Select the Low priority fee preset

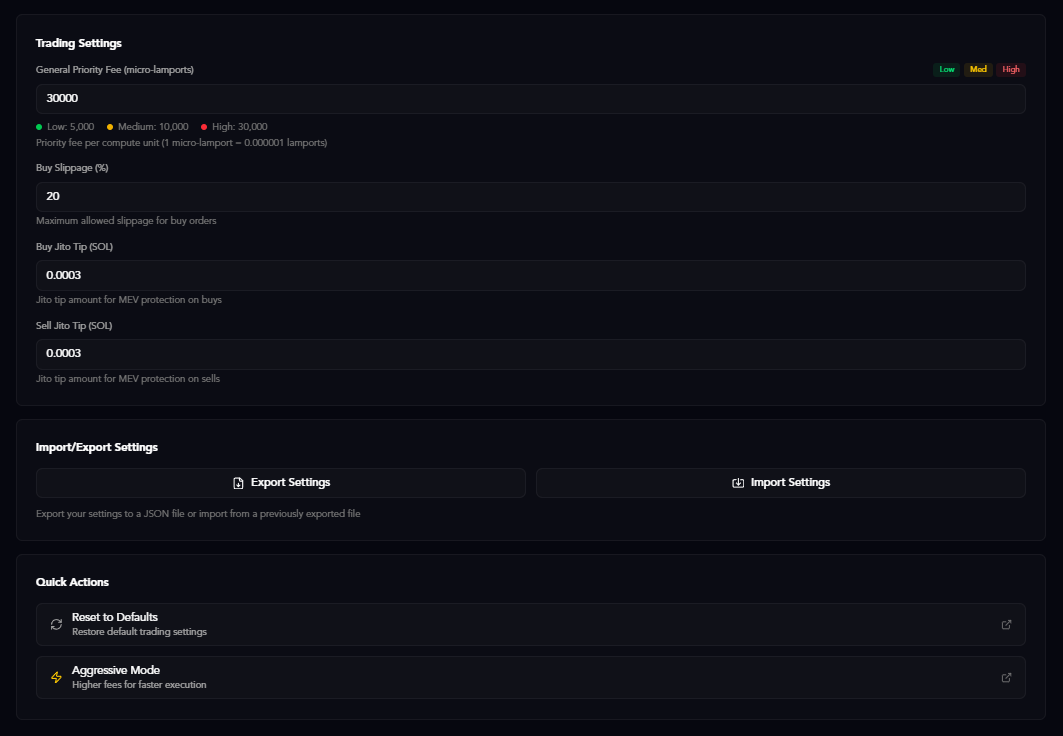[946, 69]
